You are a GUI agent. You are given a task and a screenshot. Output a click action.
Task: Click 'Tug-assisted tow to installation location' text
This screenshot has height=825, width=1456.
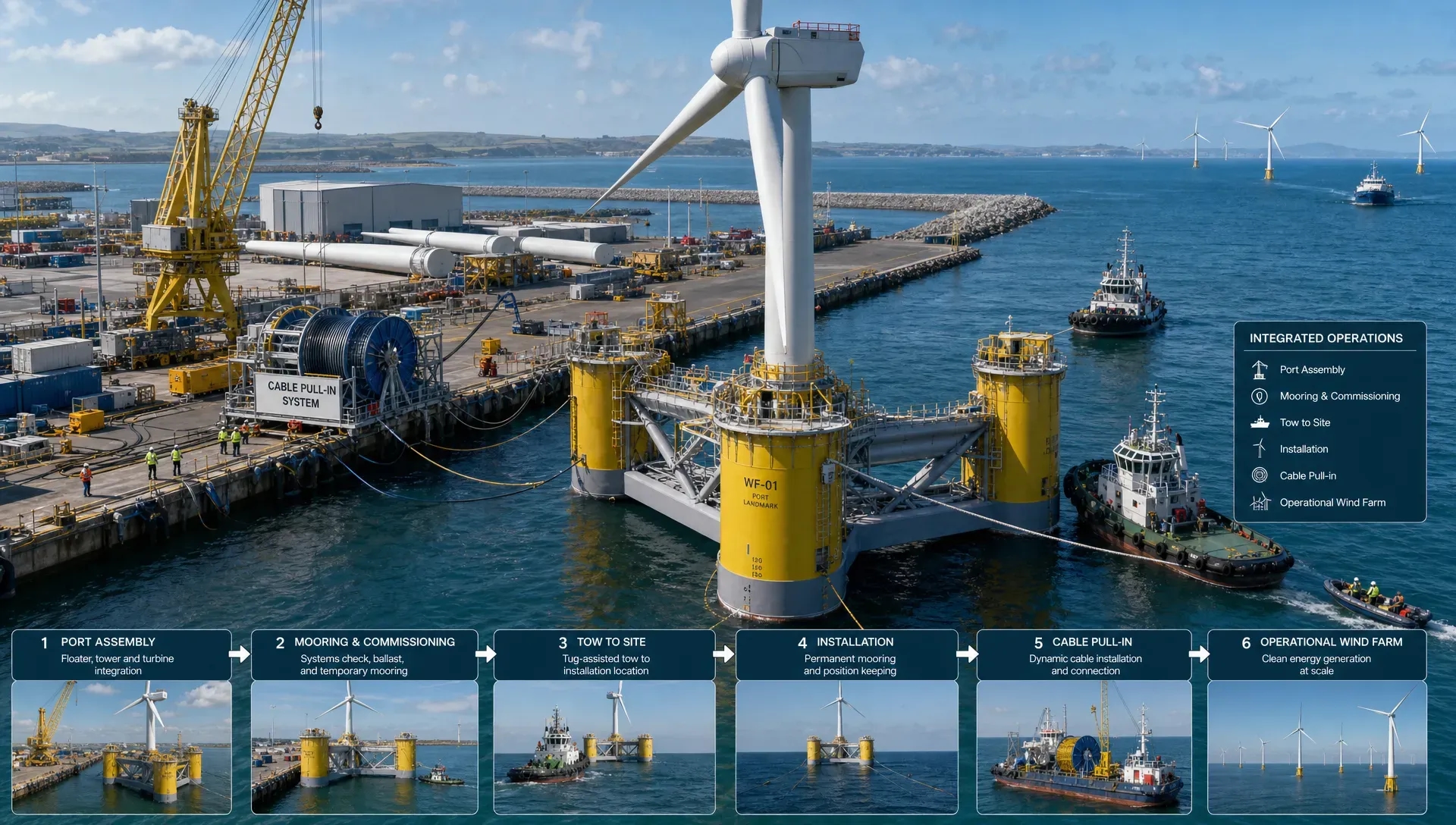(606, 665)
